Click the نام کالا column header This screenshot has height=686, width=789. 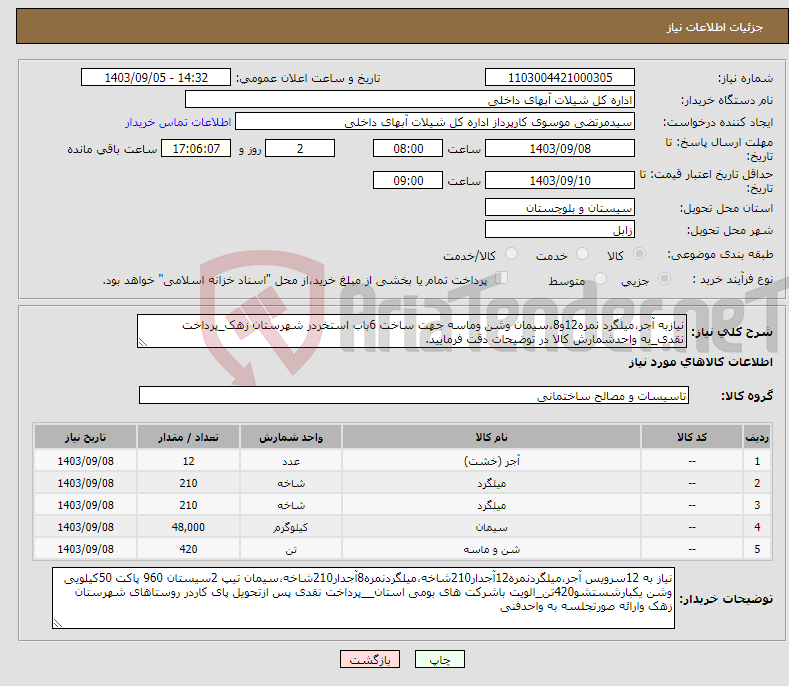(x=492, y=437)
